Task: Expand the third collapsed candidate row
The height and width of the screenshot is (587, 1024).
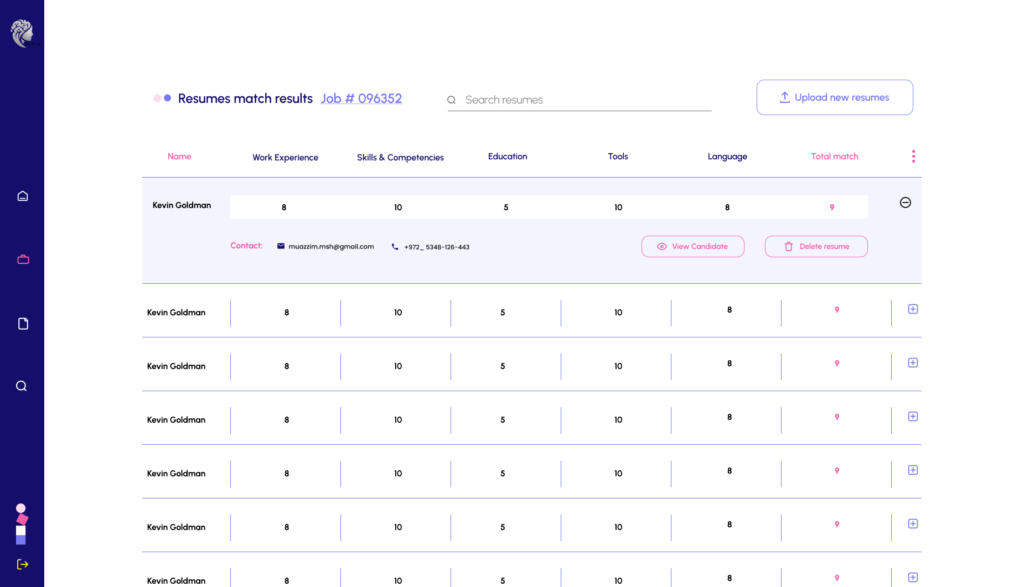Action: (912, 417)
